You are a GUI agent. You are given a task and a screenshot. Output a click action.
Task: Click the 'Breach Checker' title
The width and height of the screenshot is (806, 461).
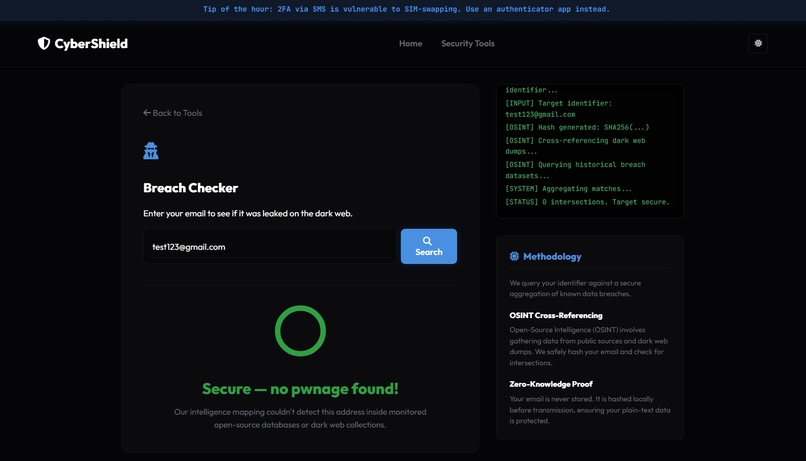coord(190,188)
